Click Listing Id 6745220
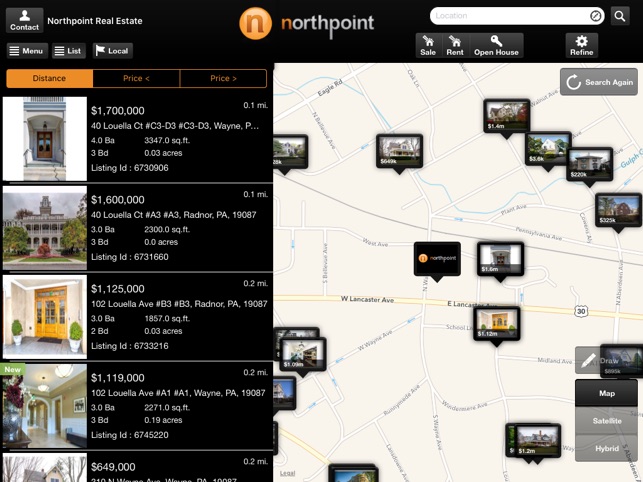643x482 pixels. tap(130, 435)
